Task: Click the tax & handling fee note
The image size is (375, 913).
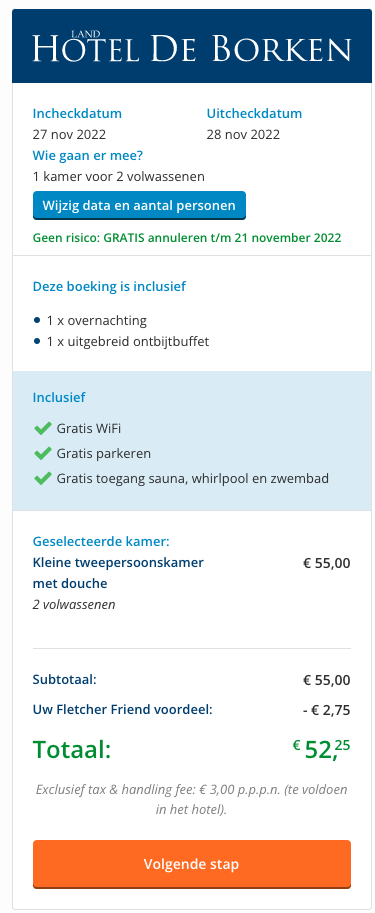Action: 192,799
